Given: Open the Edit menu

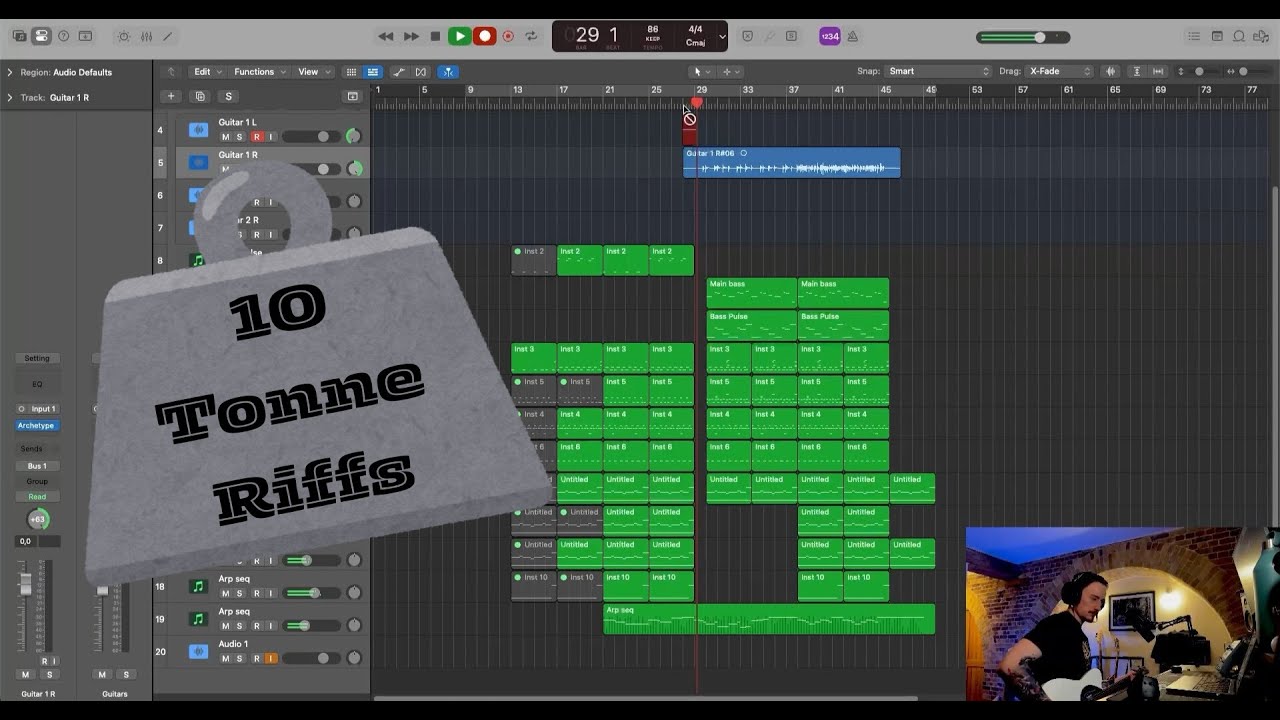Looking at the screenshot, I should click(x=207, y=72).
